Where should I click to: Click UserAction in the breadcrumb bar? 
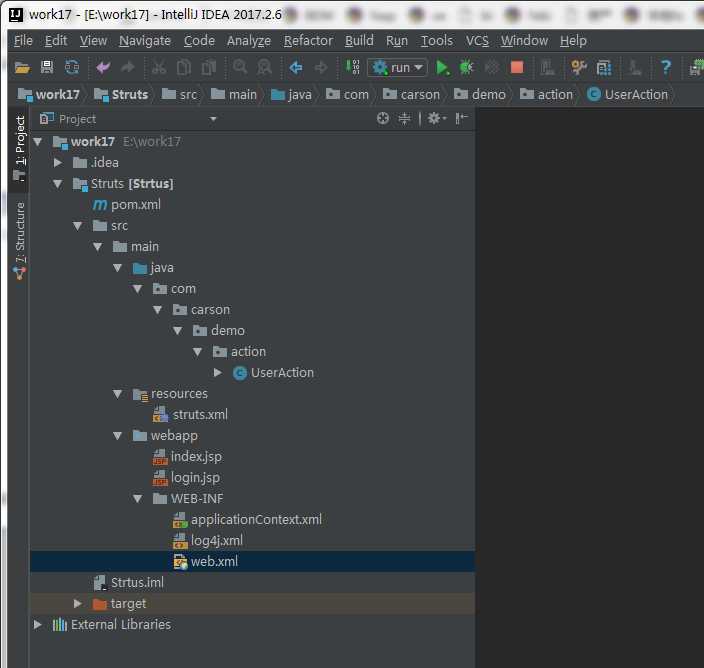pyautogui.click(x=627, y=94)
